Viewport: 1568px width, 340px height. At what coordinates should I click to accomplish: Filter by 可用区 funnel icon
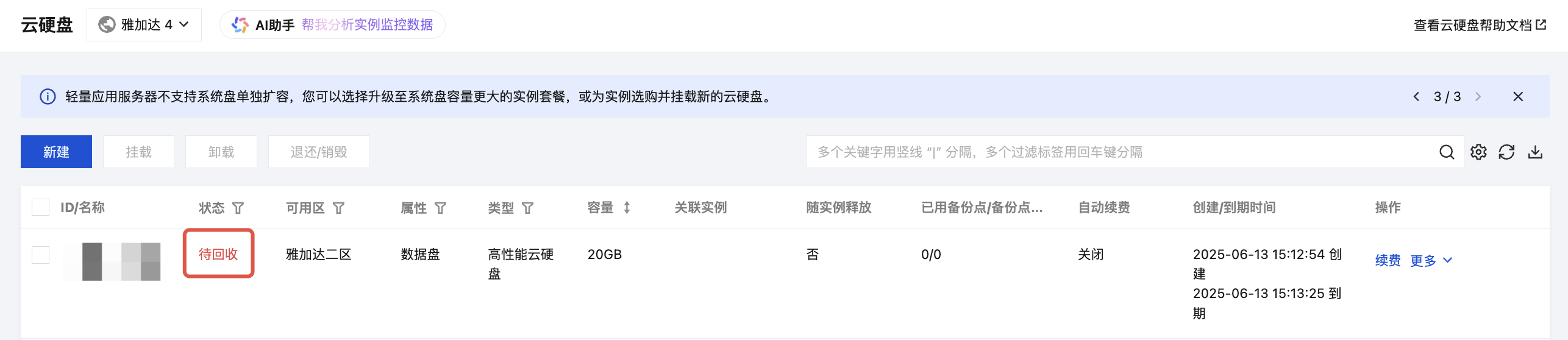click(x=338, y=208)
